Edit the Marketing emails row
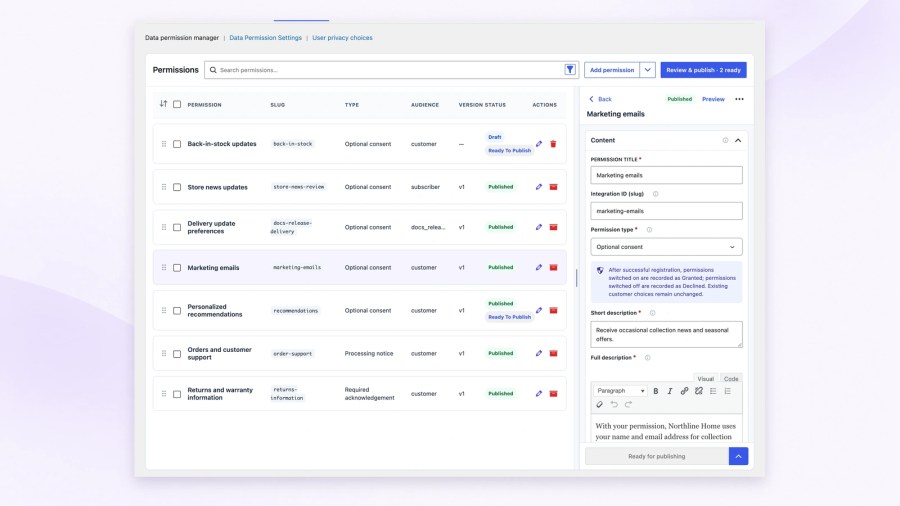 tap(539, 267)
